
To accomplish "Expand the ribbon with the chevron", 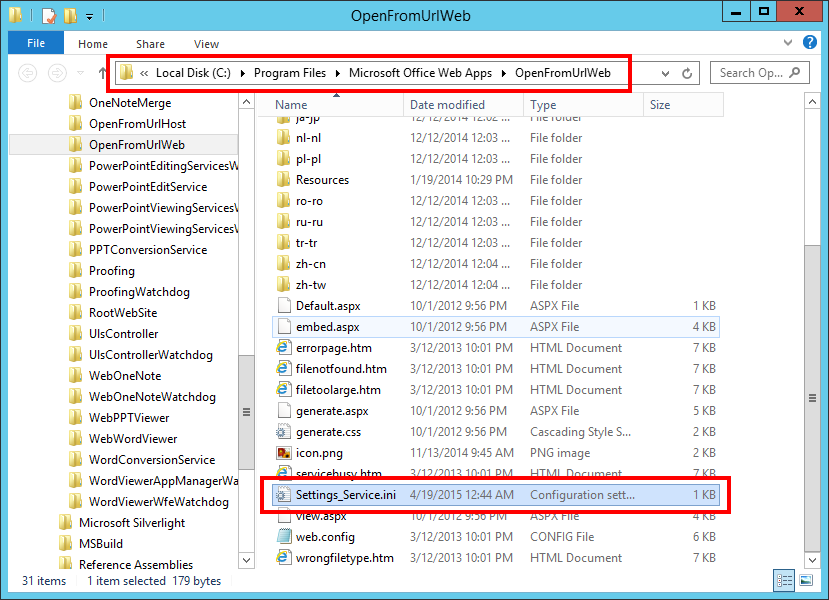I will [x=788, y=43].
